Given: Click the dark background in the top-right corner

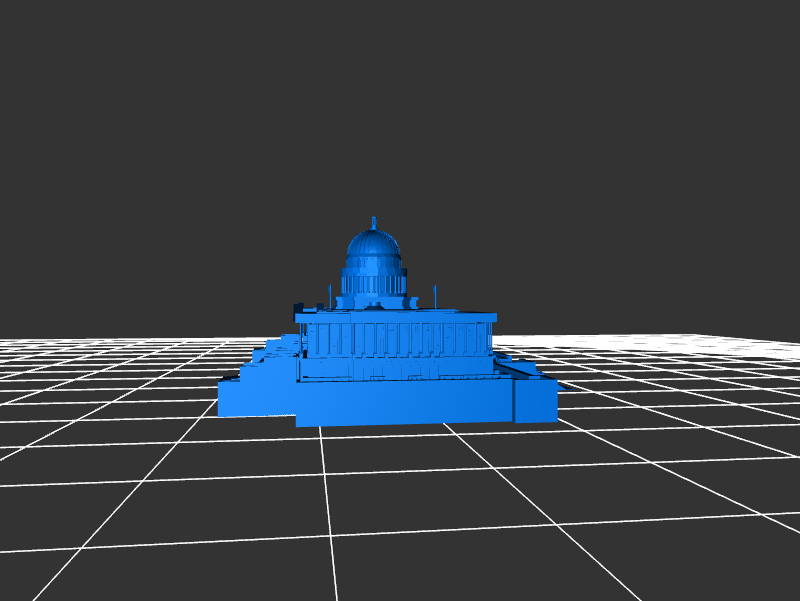Looking at the screenshot, I should pyautogui.click(x=760, y=40).
